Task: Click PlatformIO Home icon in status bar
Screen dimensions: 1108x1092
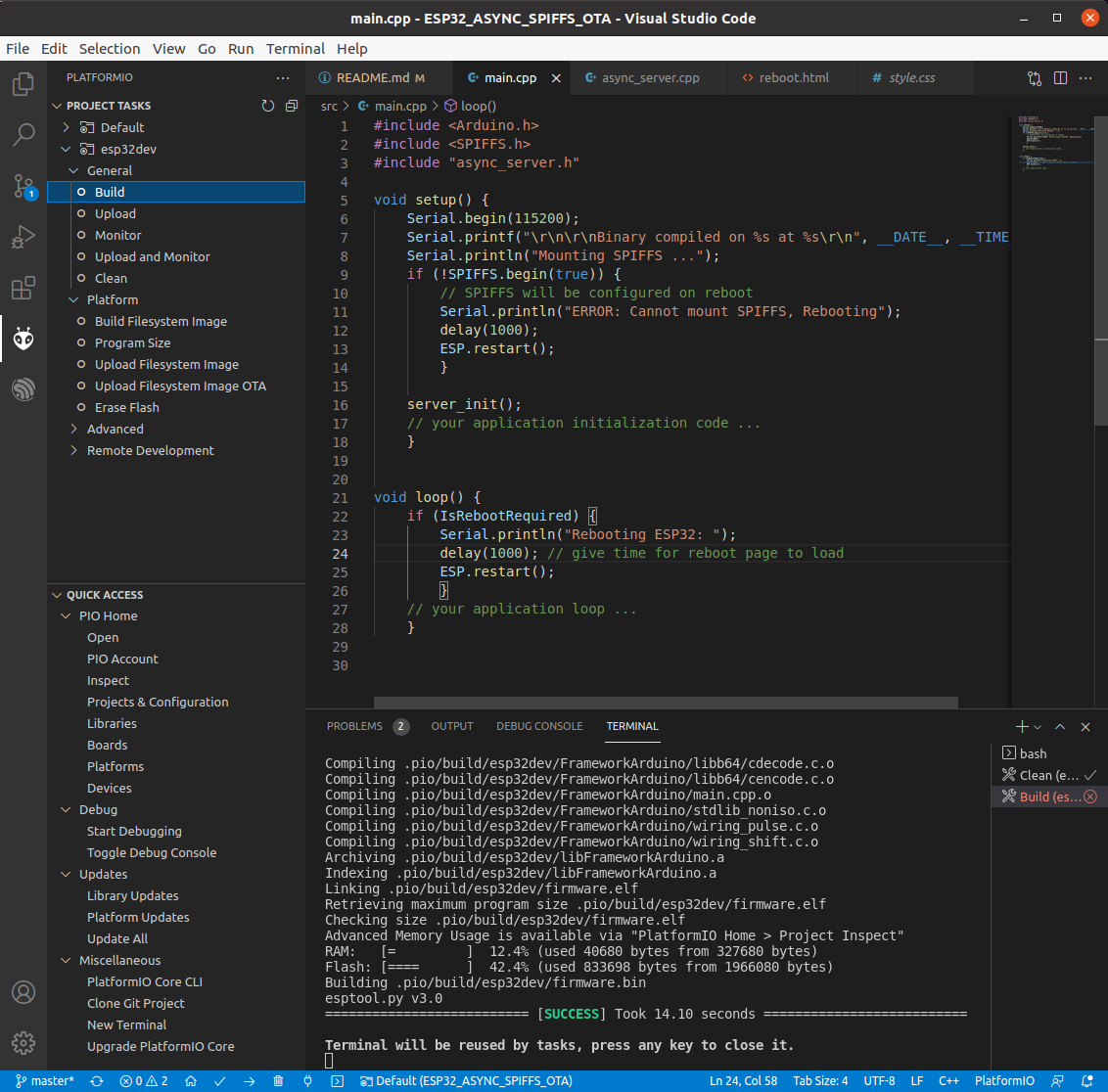Action: tap(191, 1080)
